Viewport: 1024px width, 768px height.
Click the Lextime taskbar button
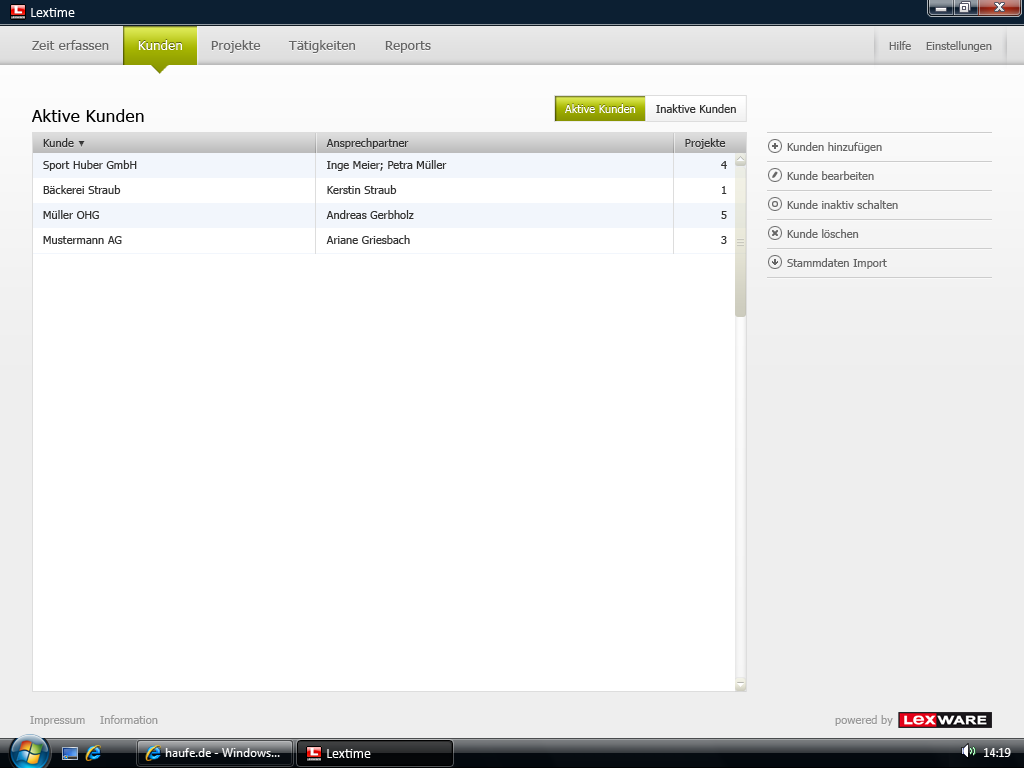coord(375,753)
